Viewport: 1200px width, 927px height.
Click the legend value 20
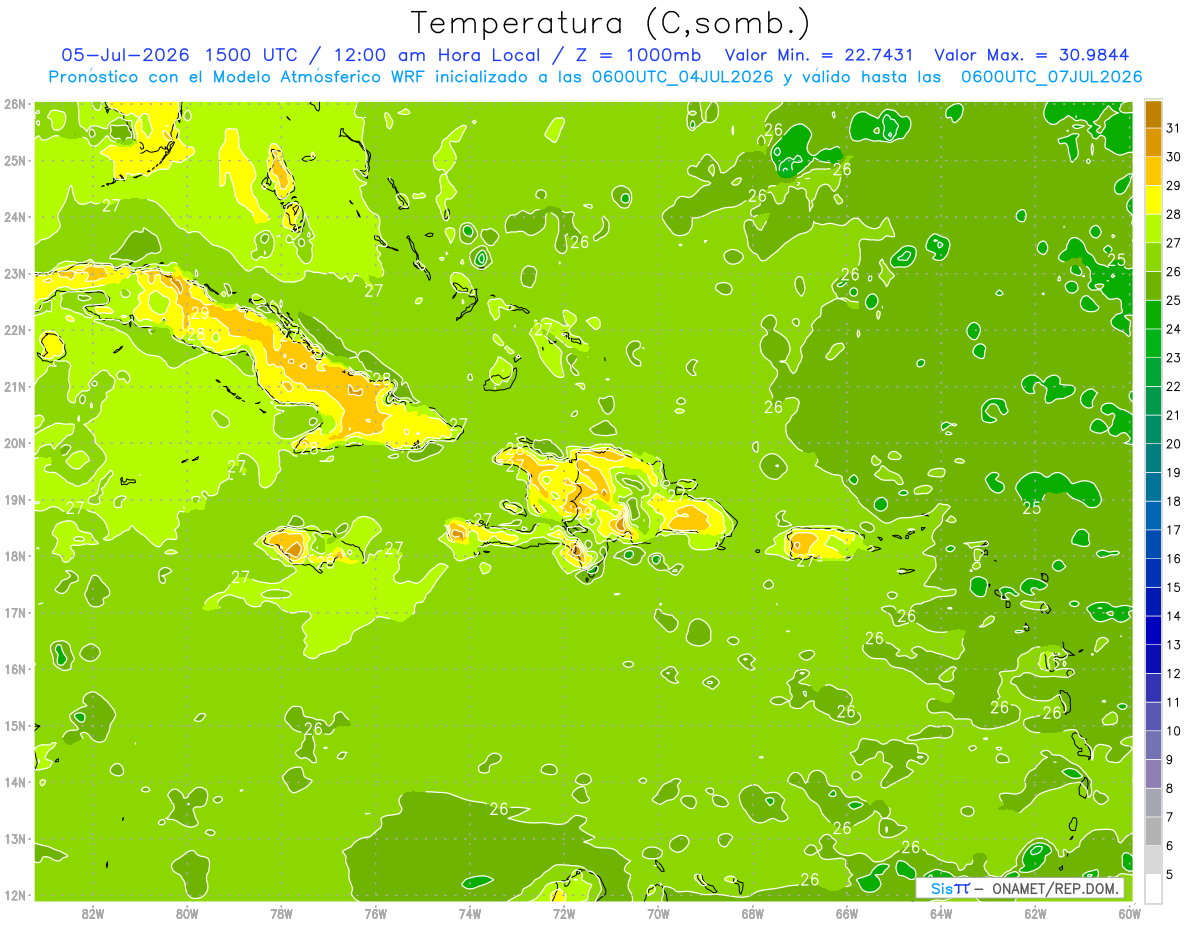(x=1174, y=444)
